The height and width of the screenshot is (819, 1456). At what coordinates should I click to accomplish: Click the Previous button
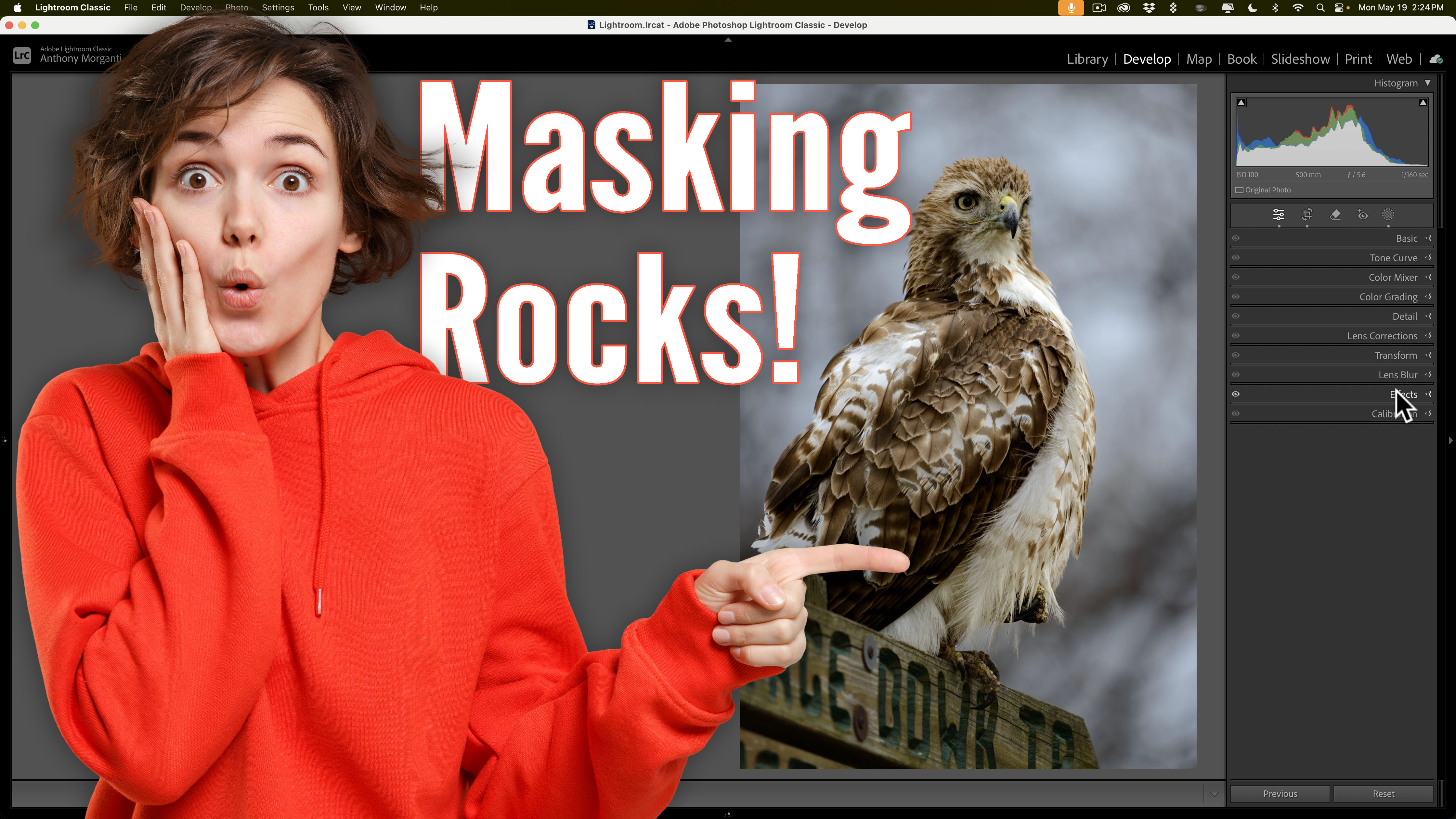pyautogui.click(x=1280, y=794)
